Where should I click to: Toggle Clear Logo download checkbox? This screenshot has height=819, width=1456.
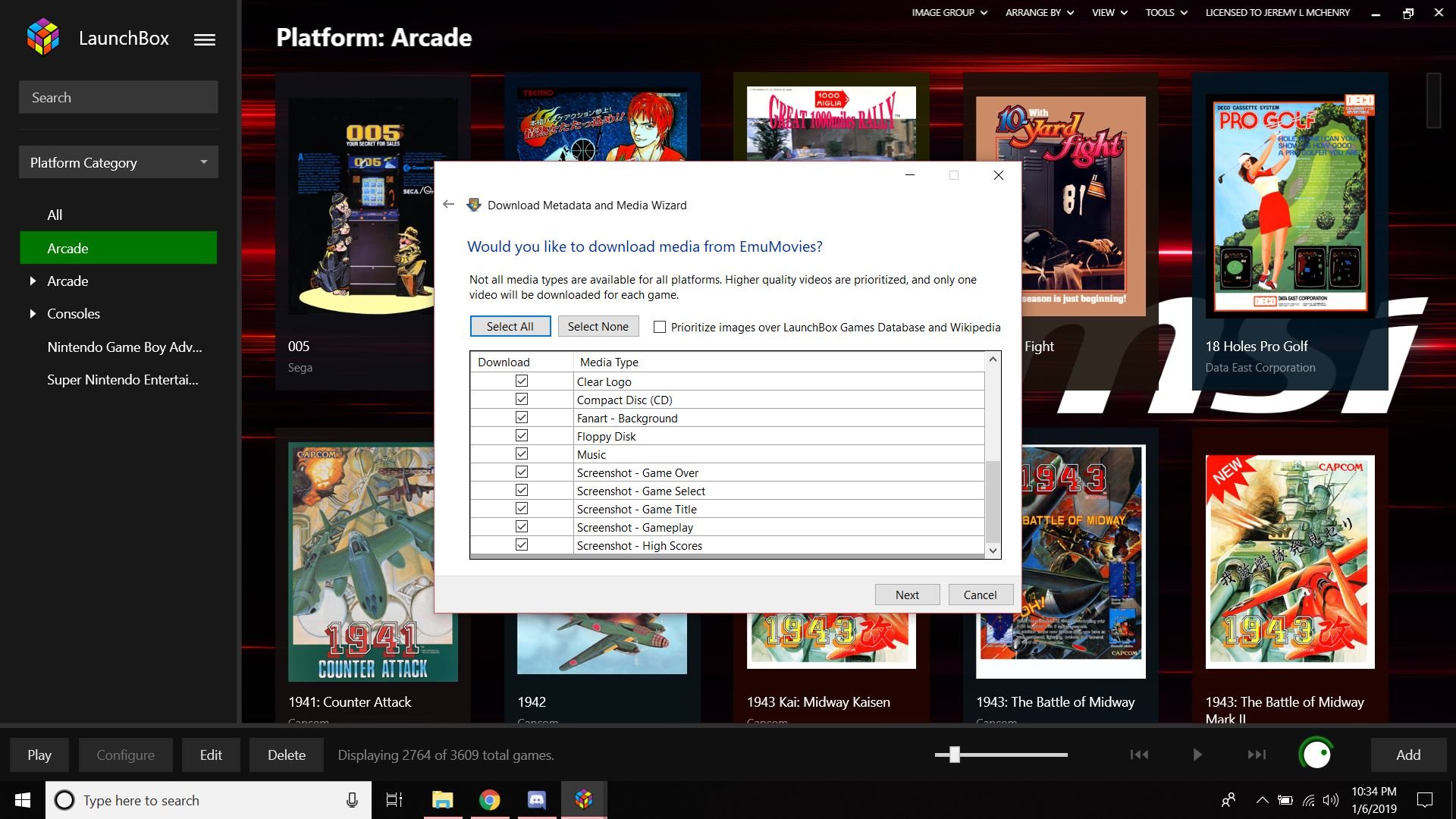click(x=522, y=381)
